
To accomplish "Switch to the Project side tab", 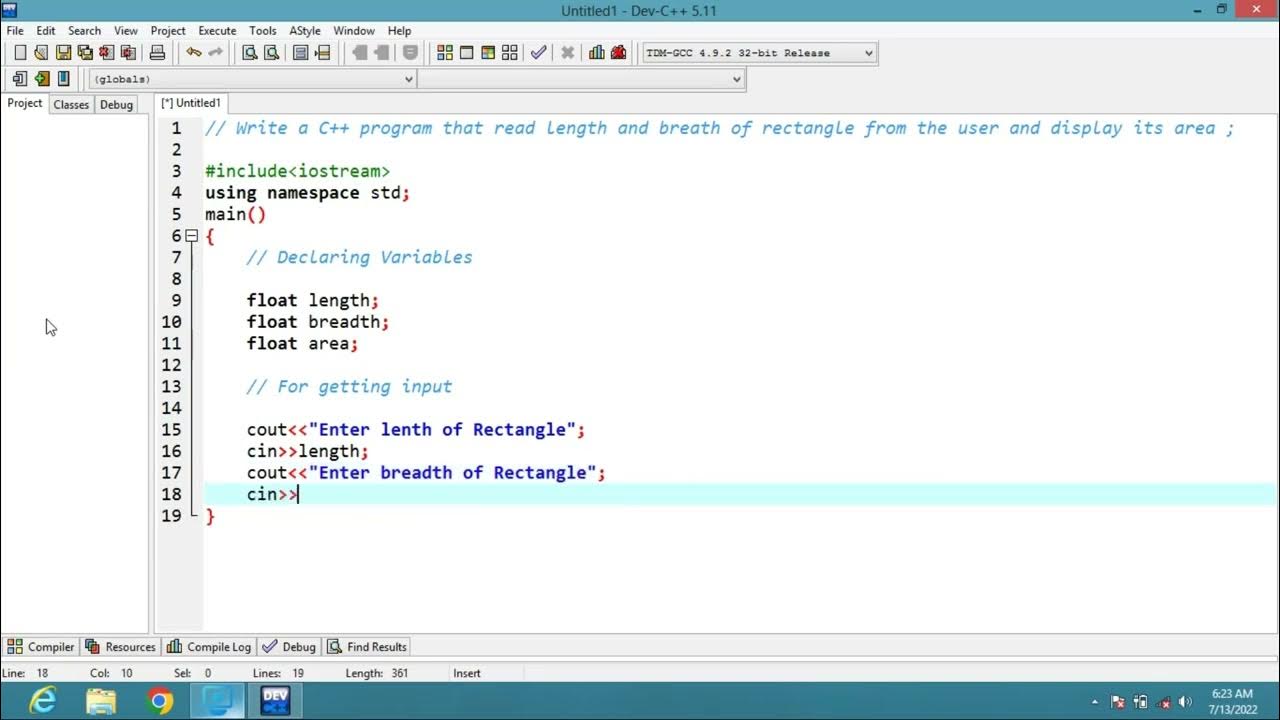I will [x=25, y=103].
